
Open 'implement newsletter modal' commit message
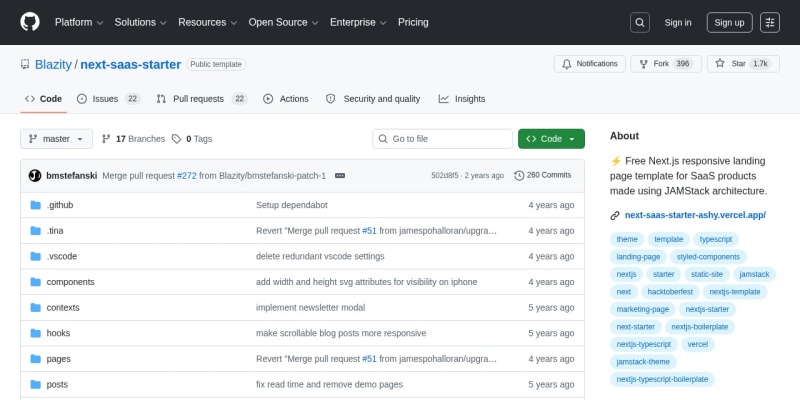tap(310, 308)
